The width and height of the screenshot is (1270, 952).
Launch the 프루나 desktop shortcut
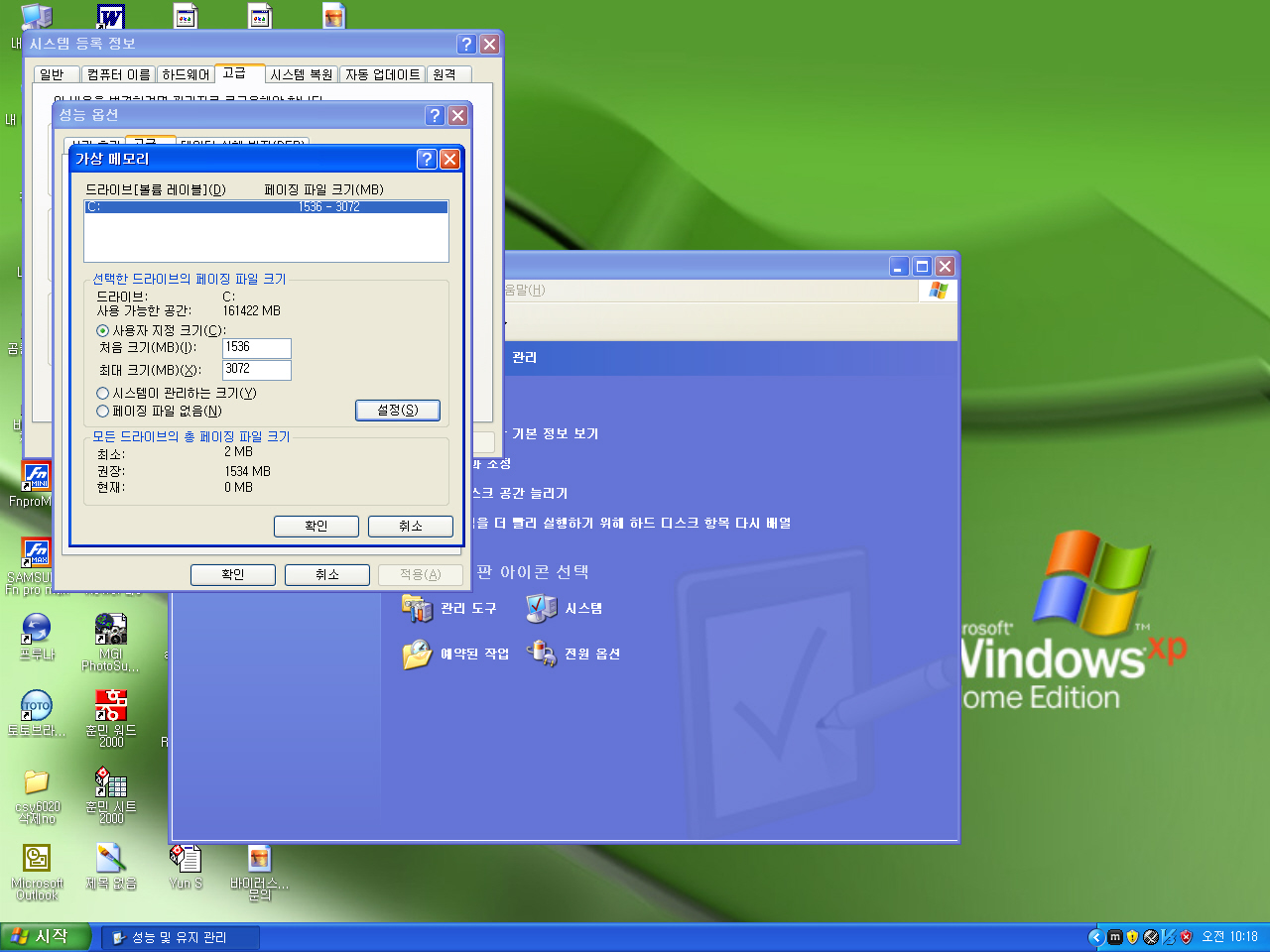click(x=36, y=629)
